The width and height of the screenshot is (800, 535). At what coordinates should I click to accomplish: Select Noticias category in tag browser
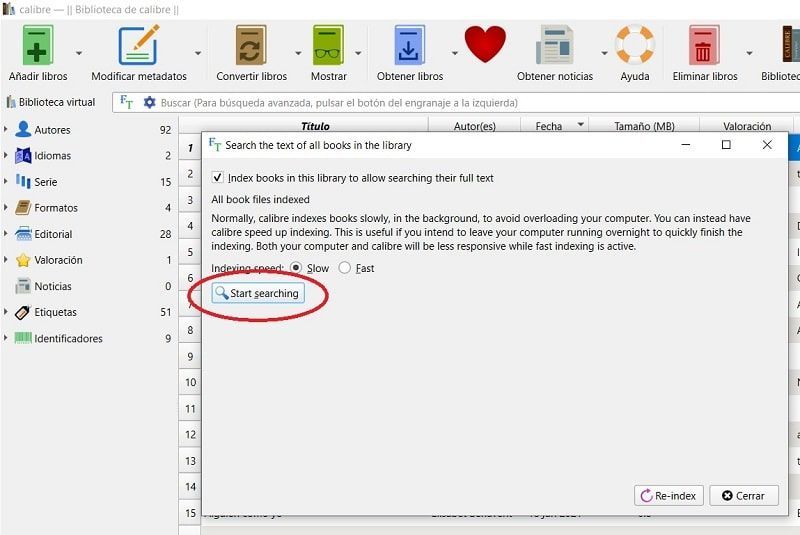[x=53, y=286]
